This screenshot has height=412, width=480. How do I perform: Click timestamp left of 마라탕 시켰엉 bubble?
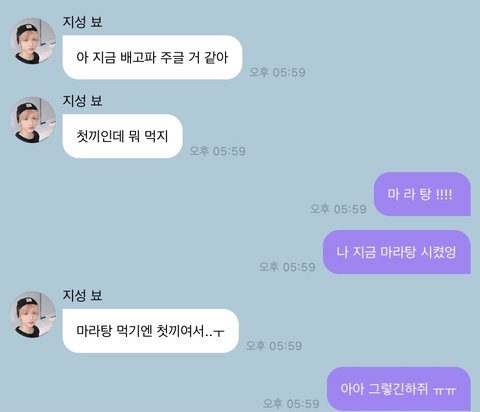(x=287, y=267)
